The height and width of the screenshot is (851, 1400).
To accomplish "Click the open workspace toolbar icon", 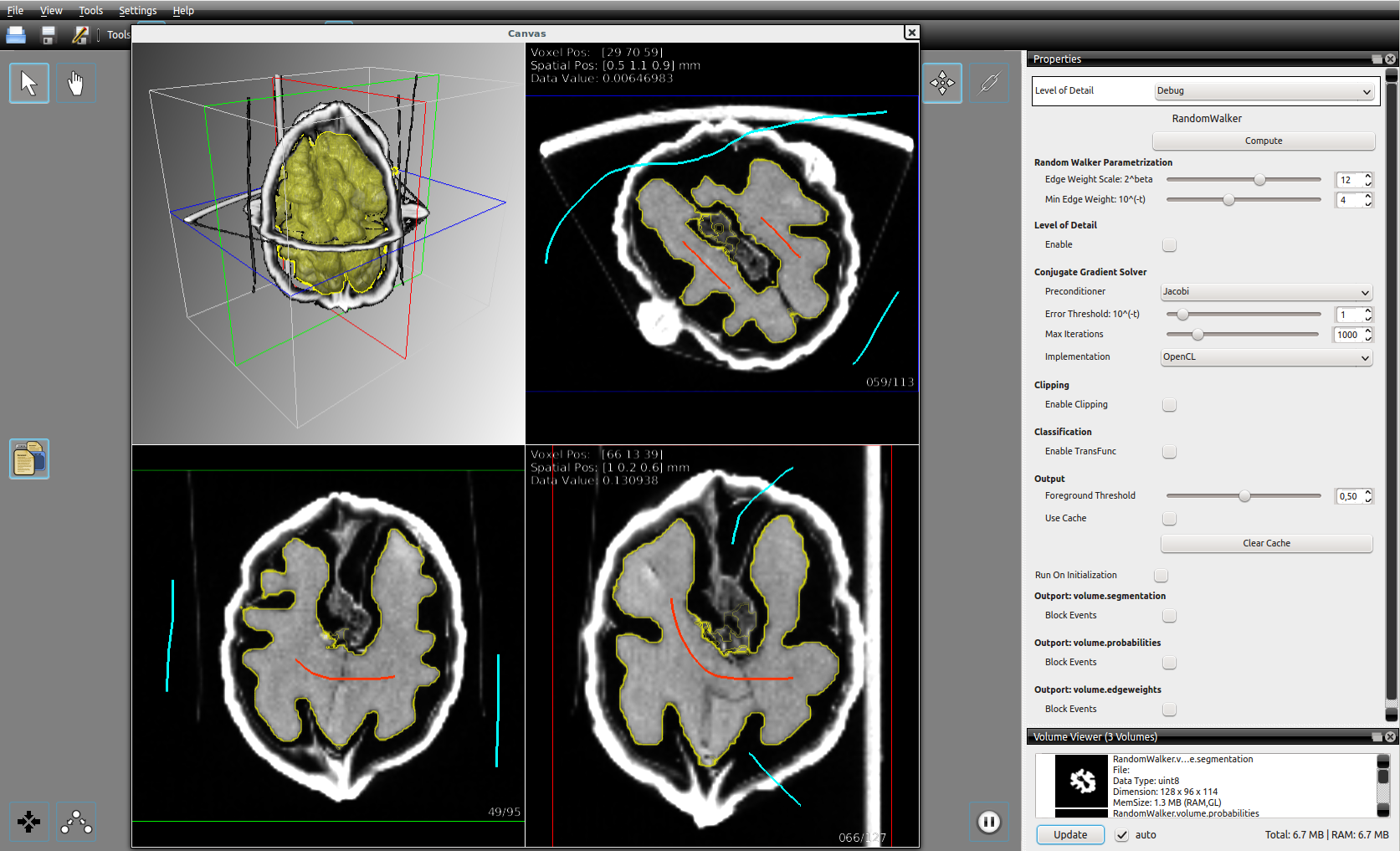I will coord(16,35).
